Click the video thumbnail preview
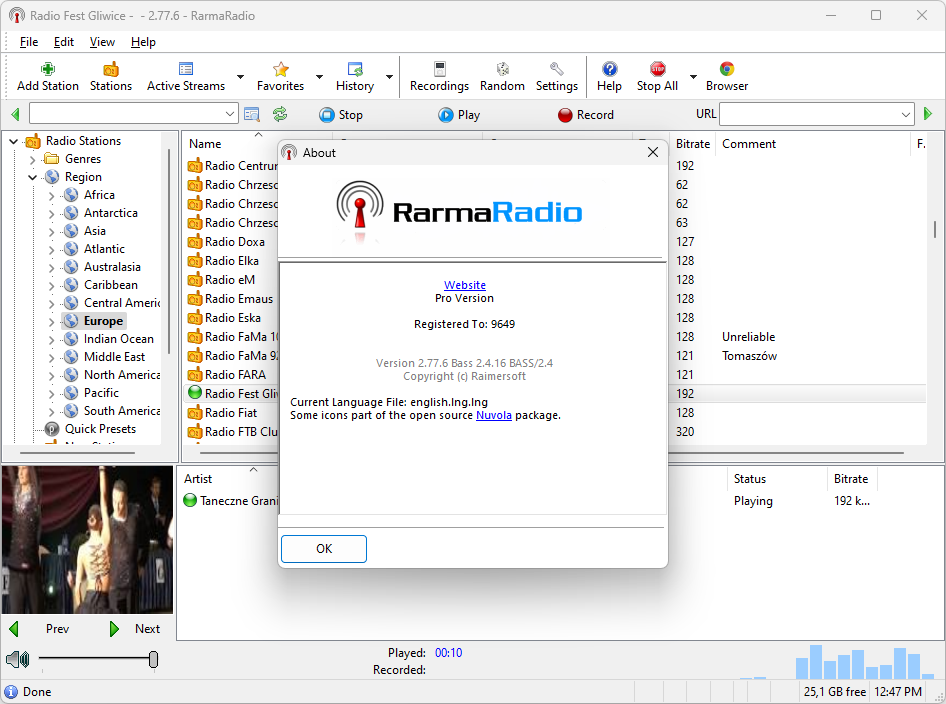The width and height of the screenshot is (946, 704). tap(87, 540)
